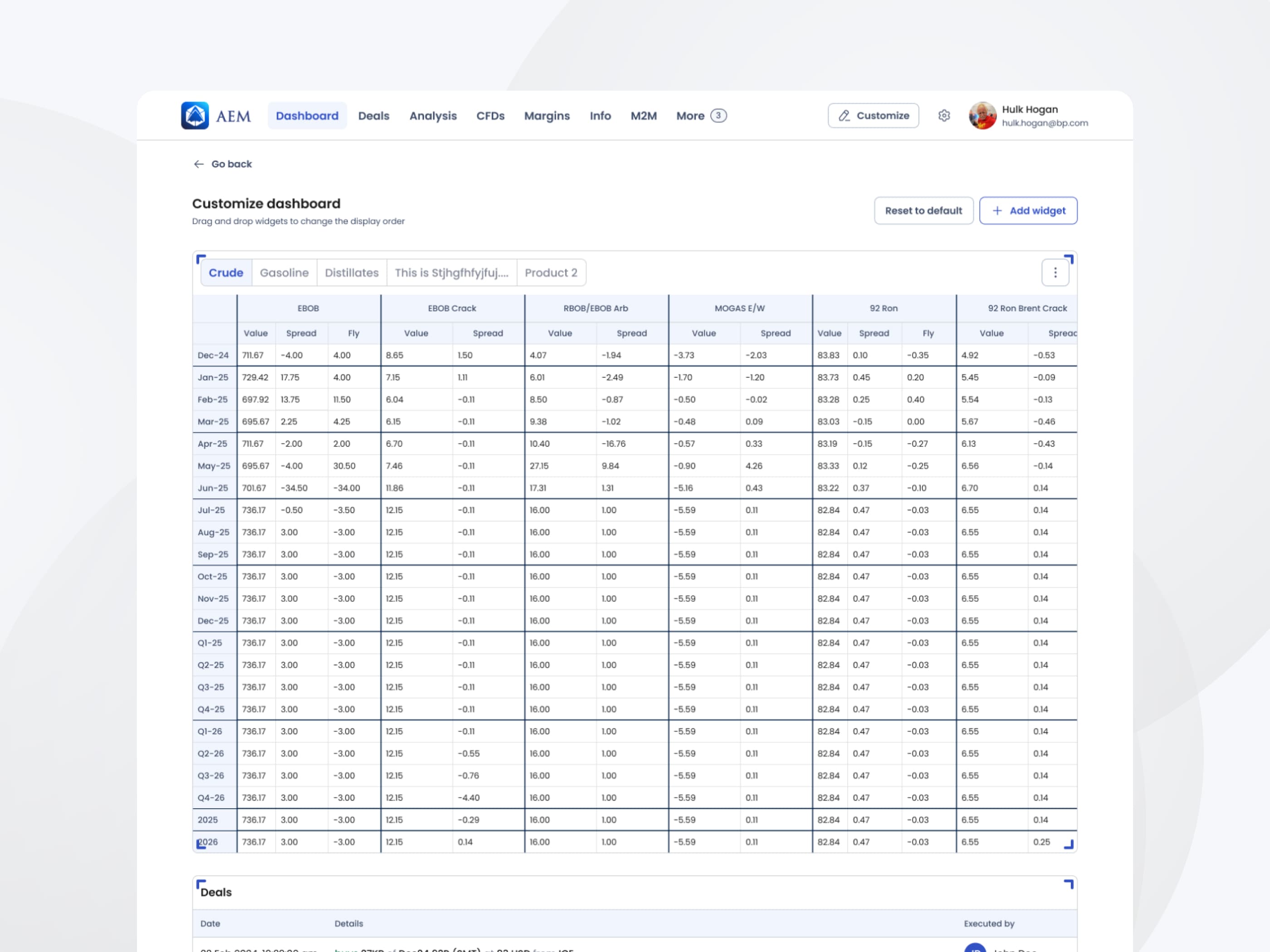Click the Jan-25 row label
Viewport: 1270px width, 952px height.
(213, 378)
